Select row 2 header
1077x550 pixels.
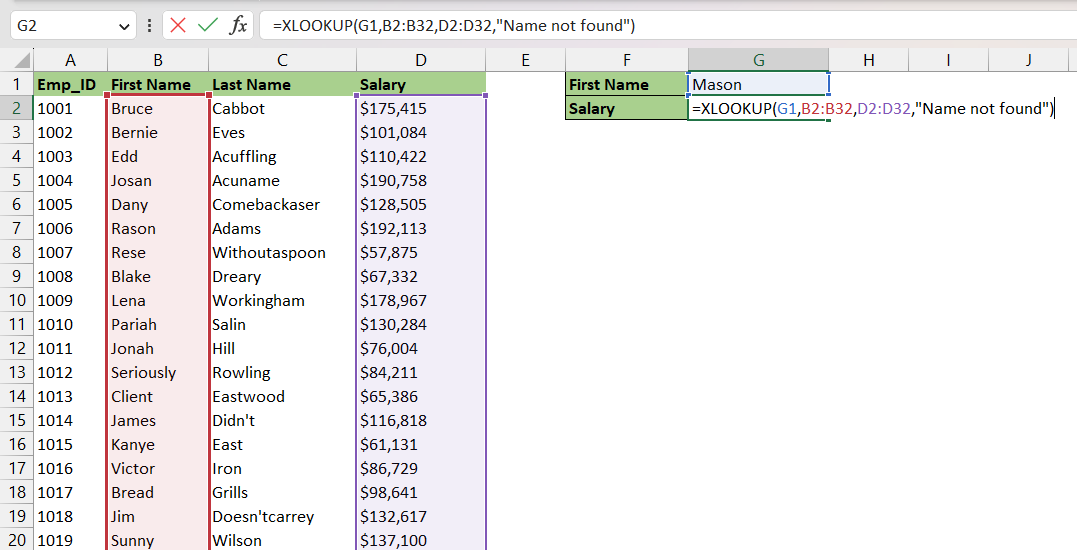click(16, 108)
